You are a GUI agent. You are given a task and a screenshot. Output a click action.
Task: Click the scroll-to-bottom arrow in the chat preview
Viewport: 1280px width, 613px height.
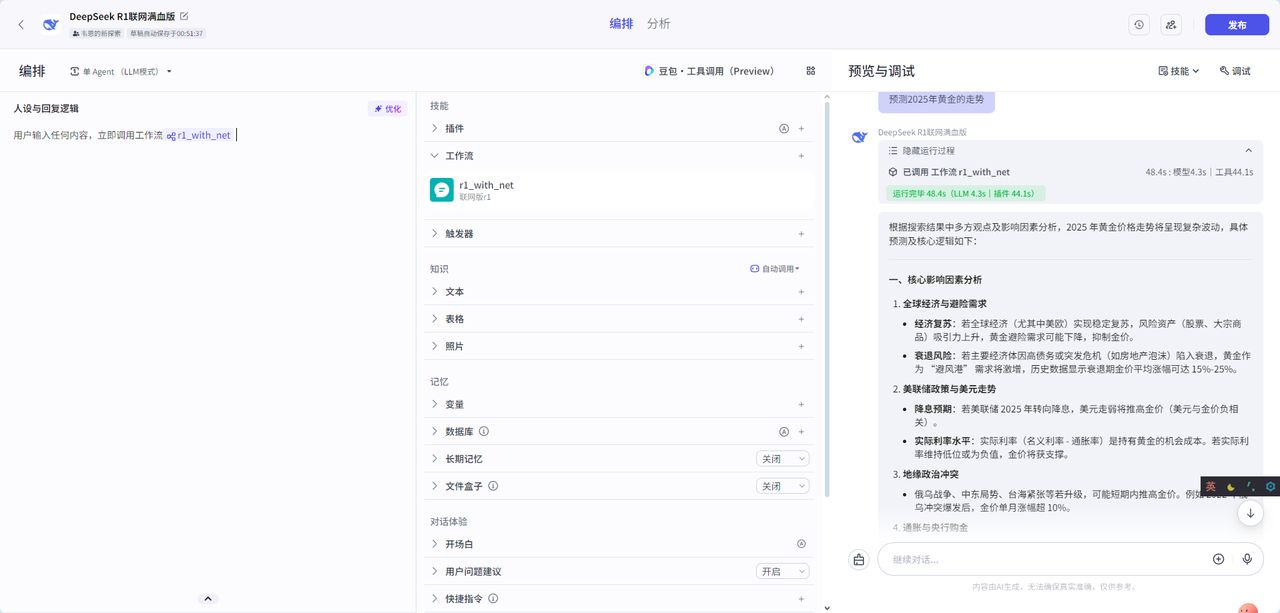click(1250, 513)
